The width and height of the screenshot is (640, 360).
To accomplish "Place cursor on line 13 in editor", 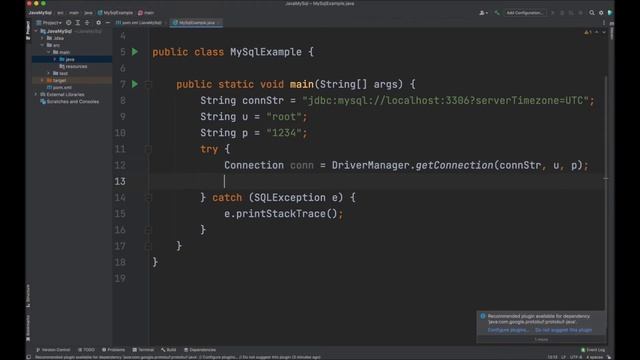I will coord(376,181).
